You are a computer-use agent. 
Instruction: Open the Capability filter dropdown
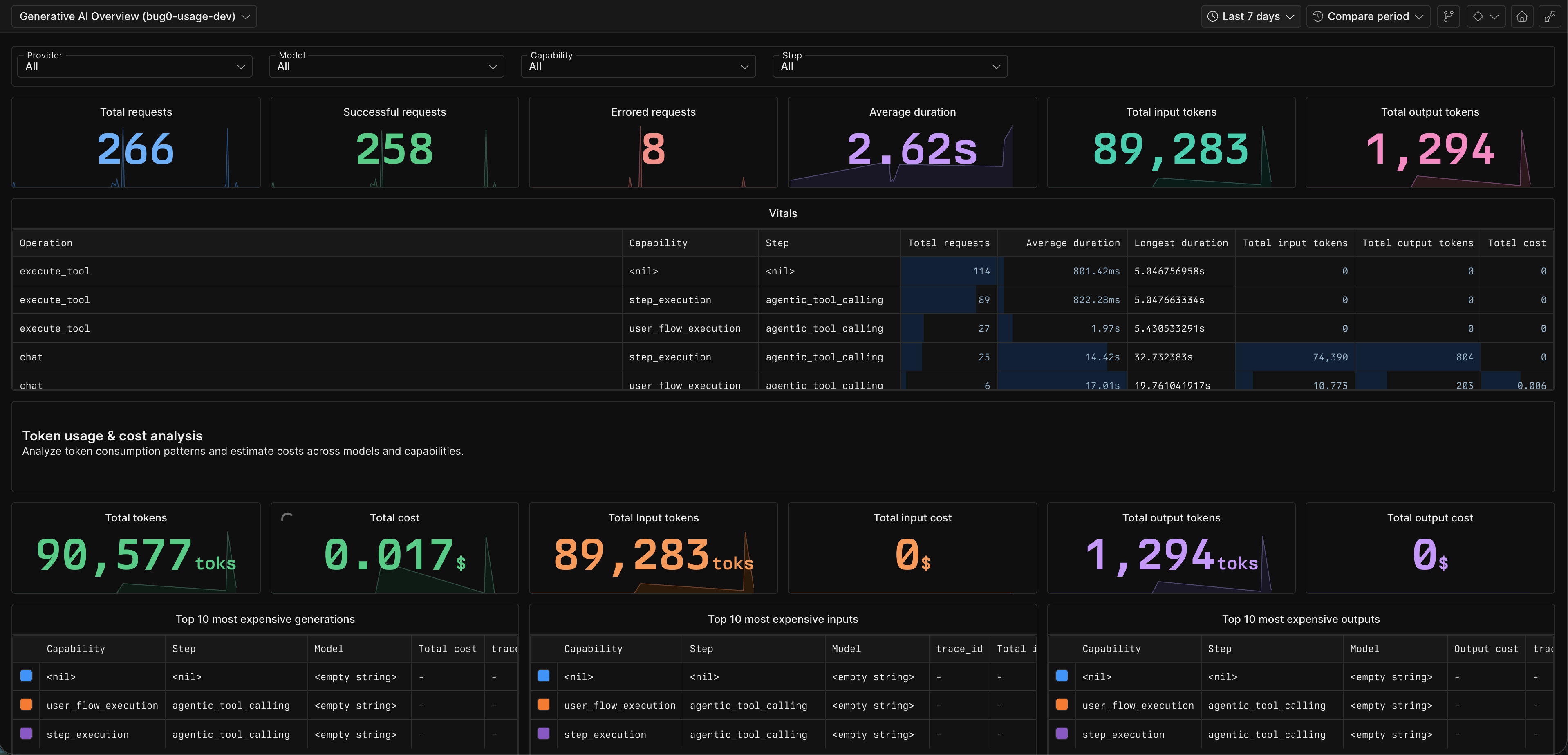pyautogui.click(x=638, y=66)
